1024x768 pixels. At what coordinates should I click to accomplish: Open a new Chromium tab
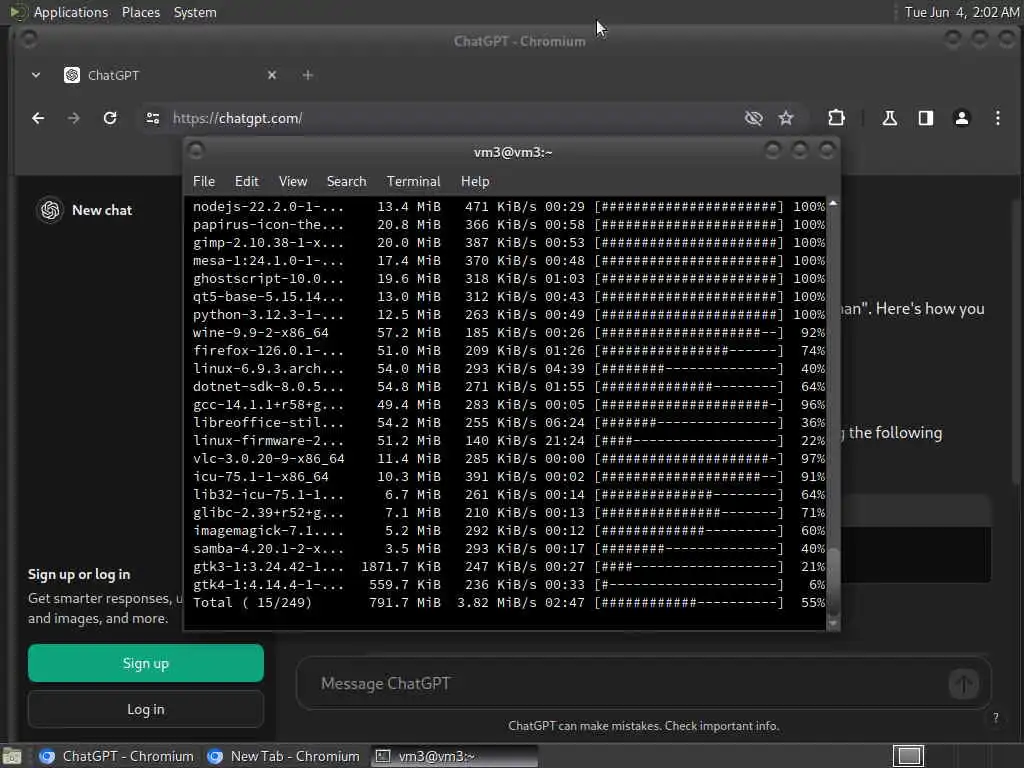coord(308,75)
